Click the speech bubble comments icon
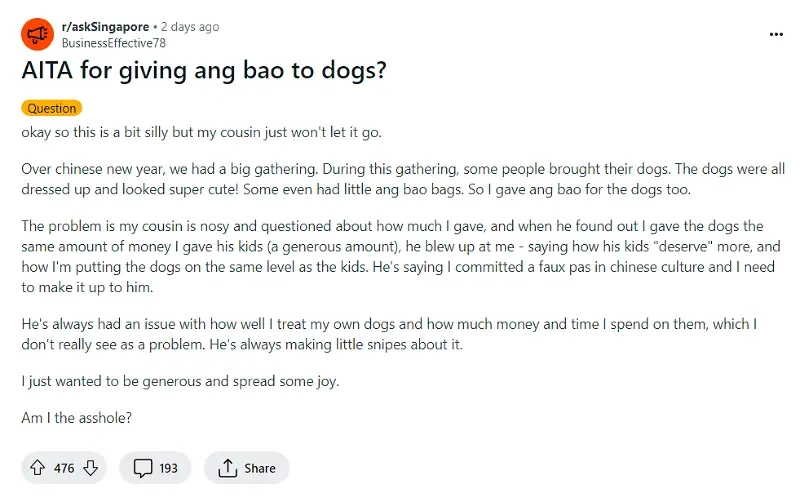The width and height of the screenshot is (800, 502). 143,468
